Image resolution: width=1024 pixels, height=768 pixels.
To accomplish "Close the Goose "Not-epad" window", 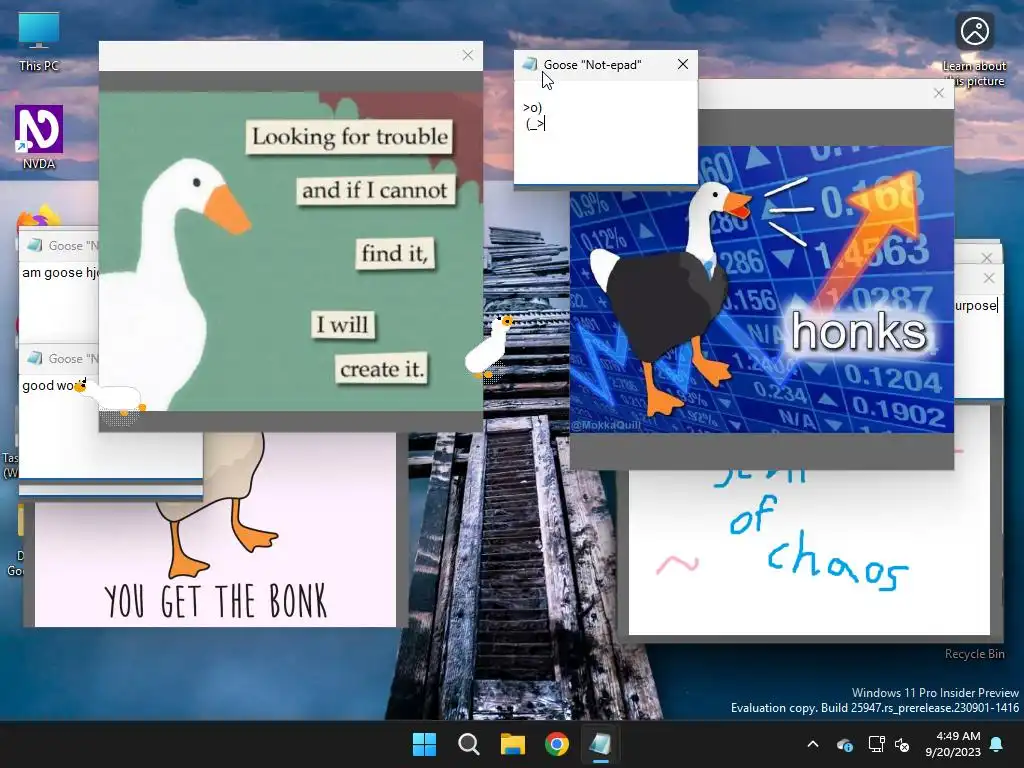I will (682, 64).
